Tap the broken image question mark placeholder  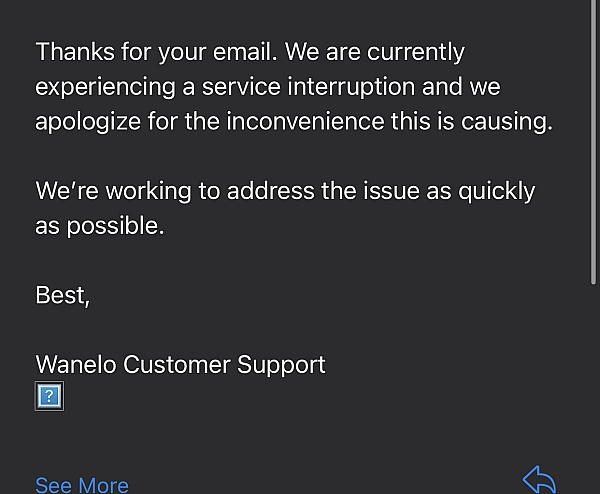click(x=49, y=396)
